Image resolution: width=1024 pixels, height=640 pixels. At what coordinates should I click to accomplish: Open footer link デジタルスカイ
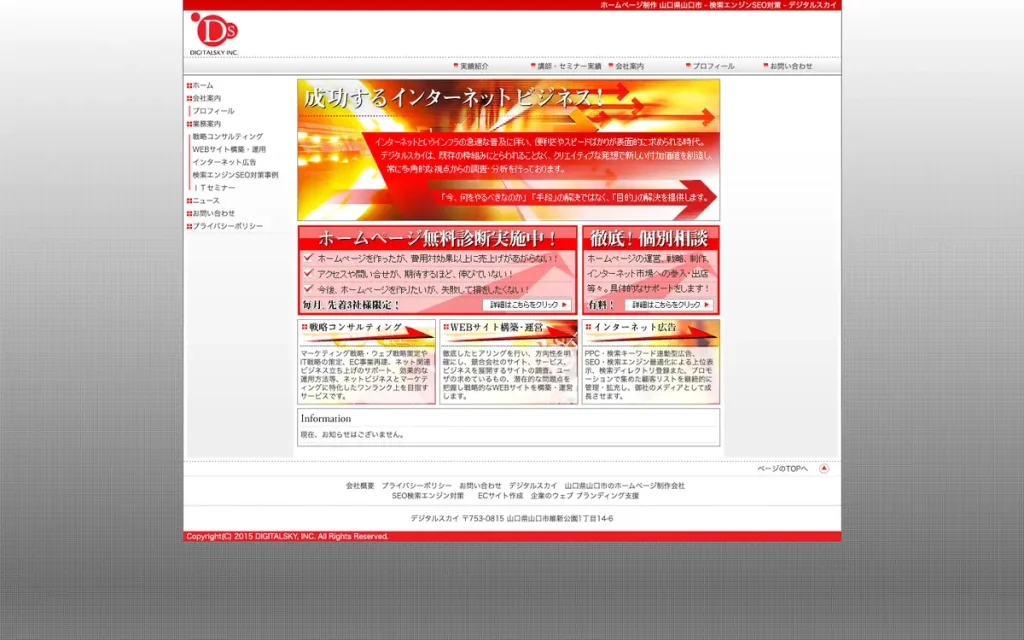533,486
